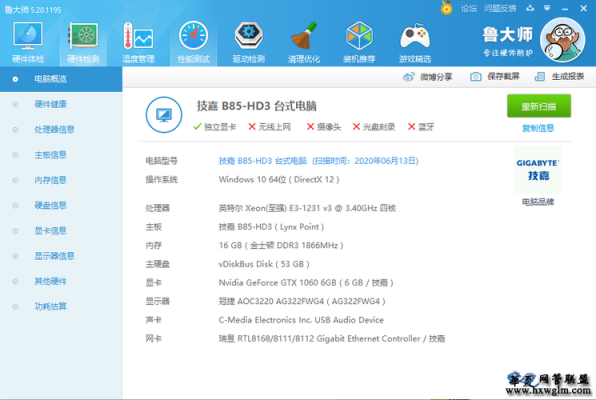Click the camera icon for 保存截屏
Screen dimensions: 596x400
pyautogui.click(x=476, y=77)
